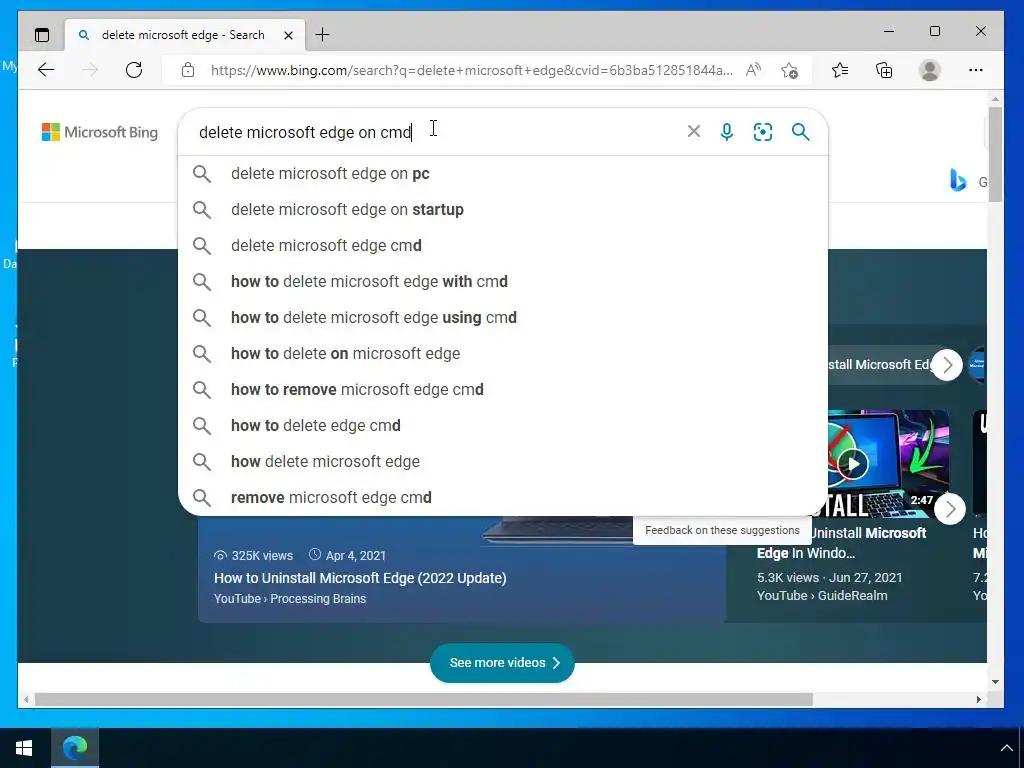Click the blue Bing chat 'b' icon

tap(958, 180)
